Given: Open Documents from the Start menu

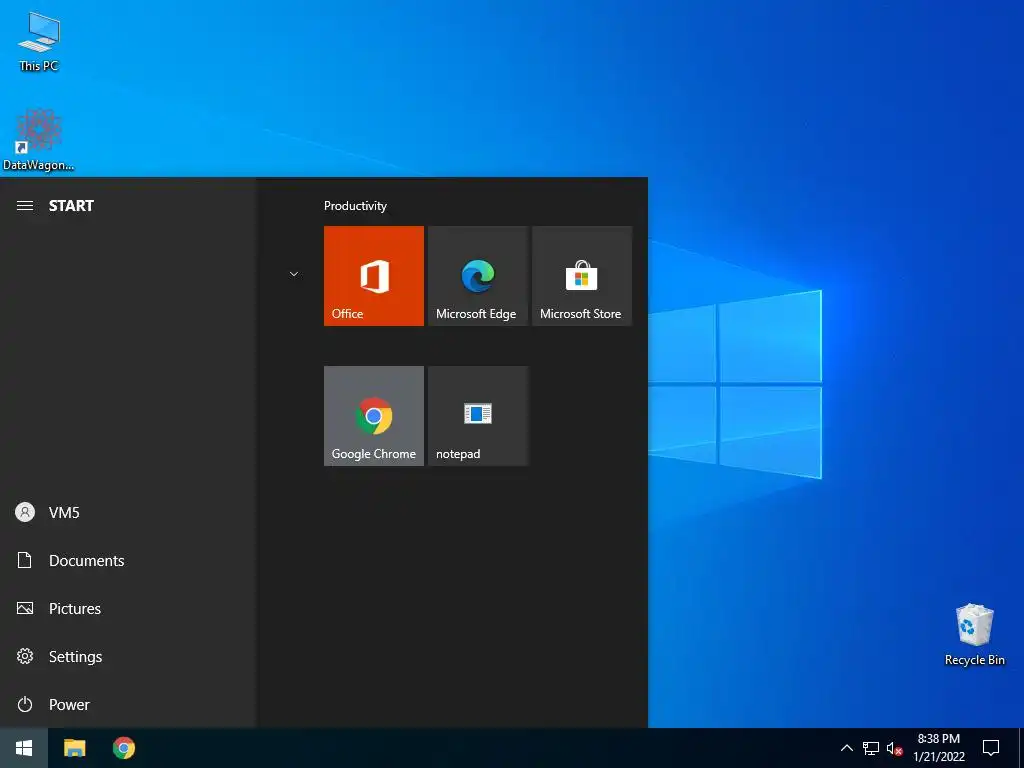Looking at the screenshot, I should pyautogui.click(x=128, y=560).
